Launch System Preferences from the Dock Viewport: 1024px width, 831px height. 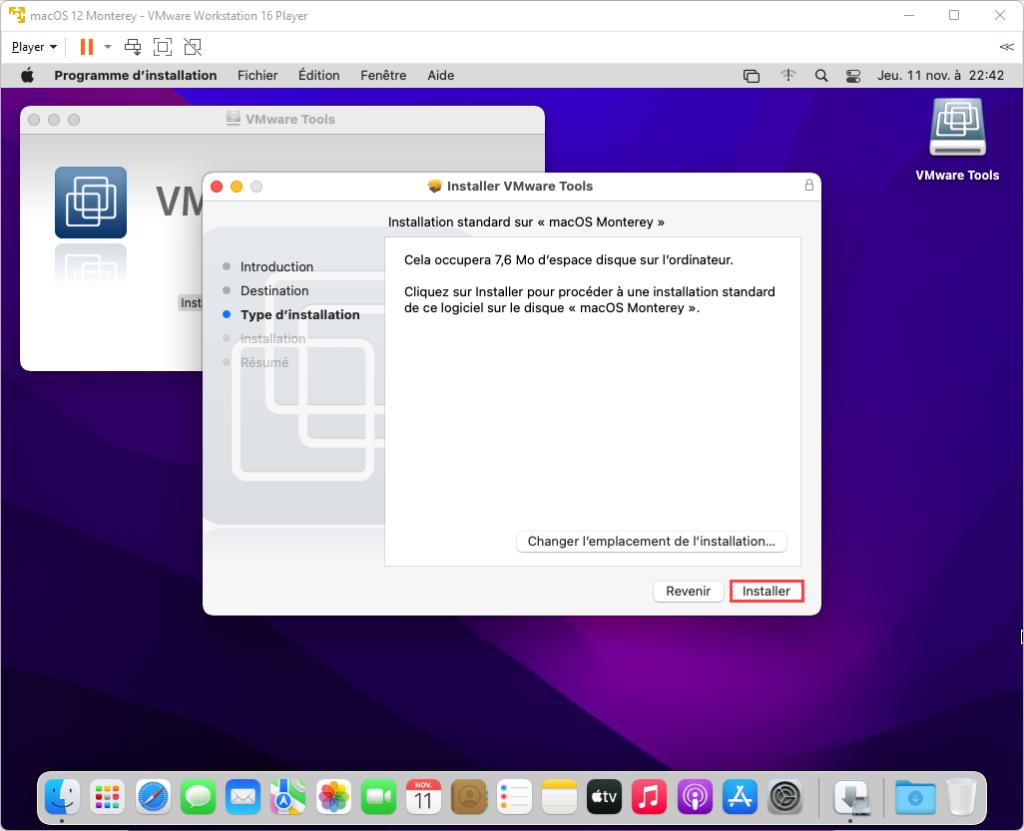click(784, 797)
